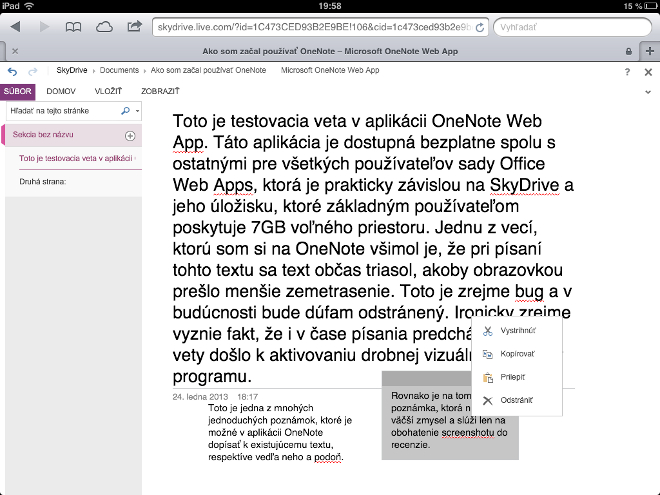Image resolution: width=660 pixels, height=495 pixels.
Task: Redo action in OneNote
Action: click(32, 72)
